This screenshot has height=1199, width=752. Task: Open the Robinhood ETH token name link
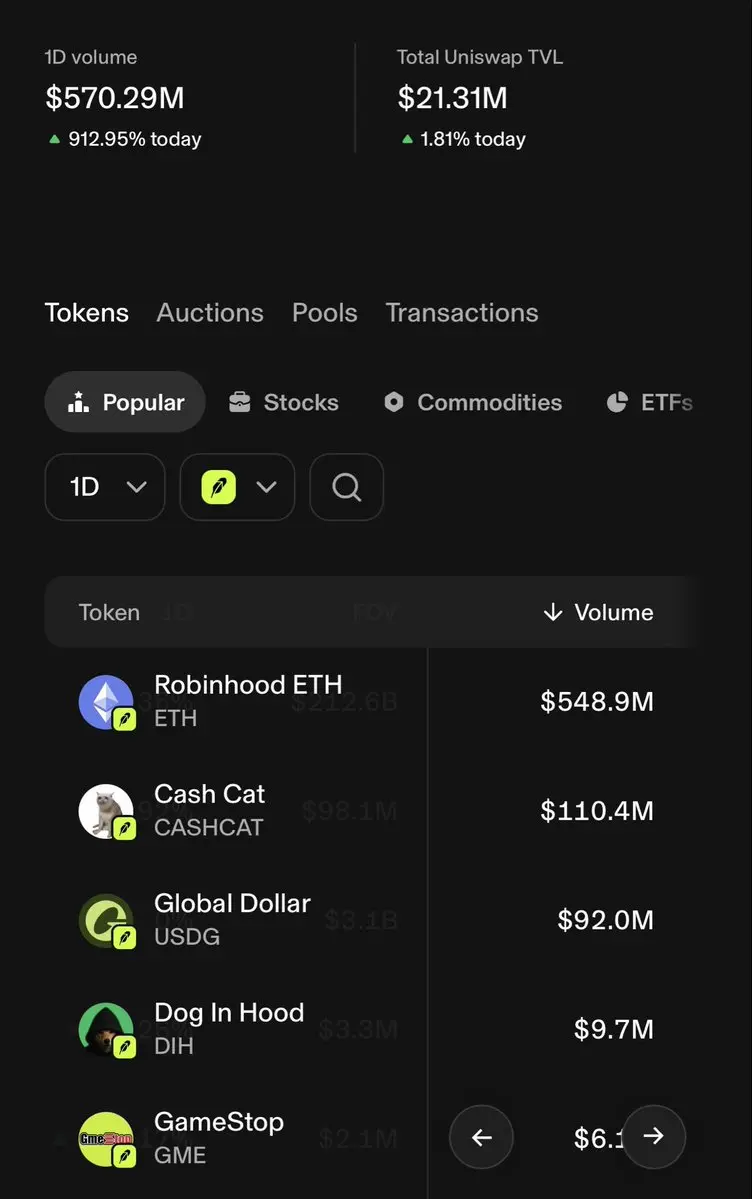click(248, 684)
